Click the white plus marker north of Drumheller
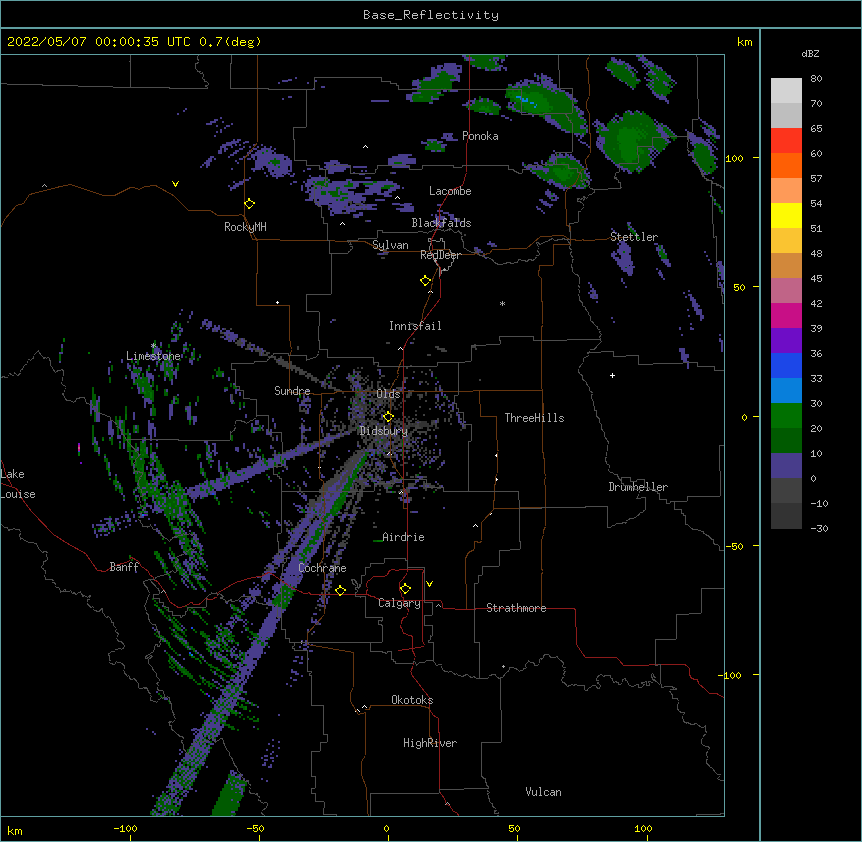This screenshot has width=862, height=842. 612,375
